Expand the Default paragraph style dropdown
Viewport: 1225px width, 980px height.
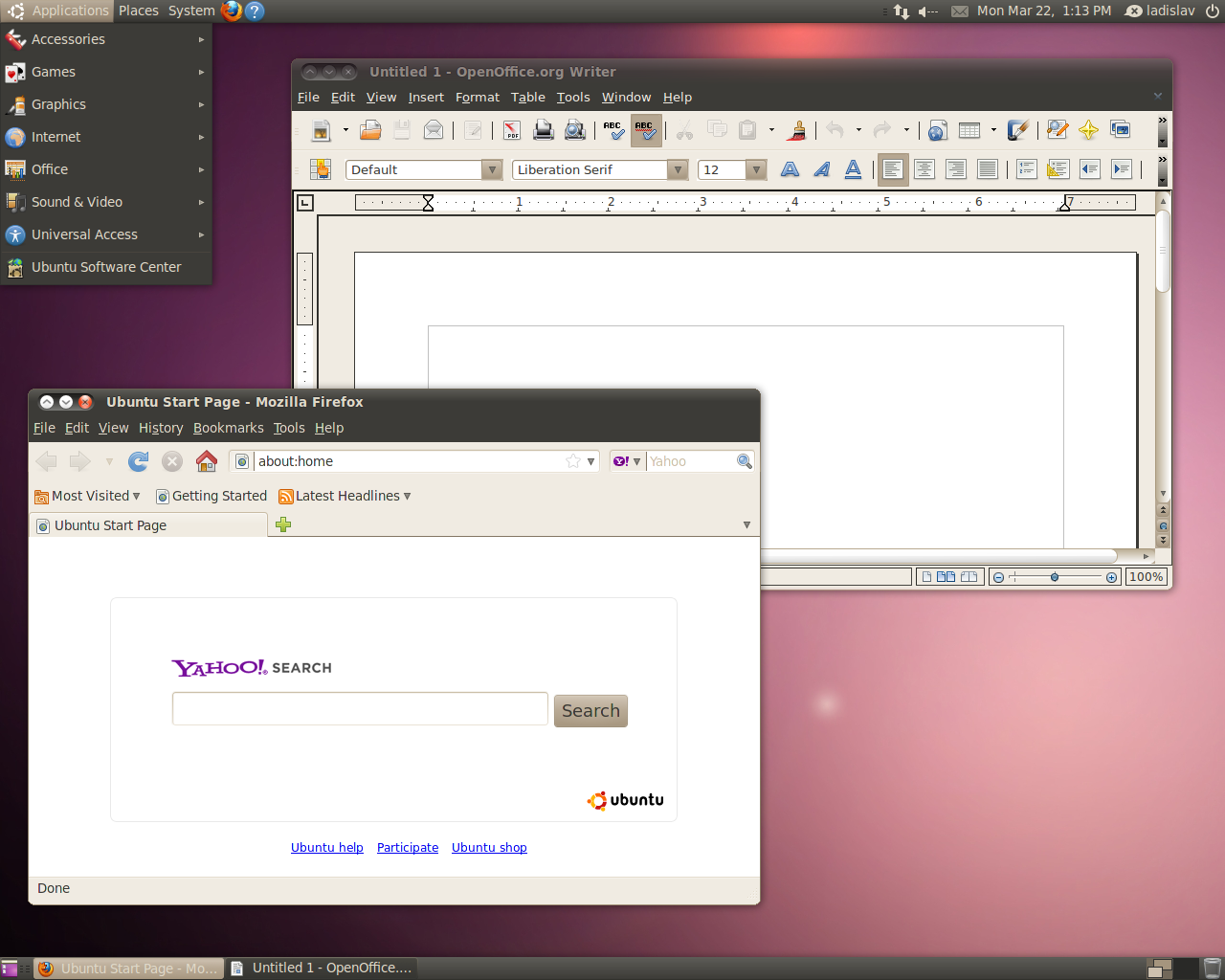coord(492,169)
